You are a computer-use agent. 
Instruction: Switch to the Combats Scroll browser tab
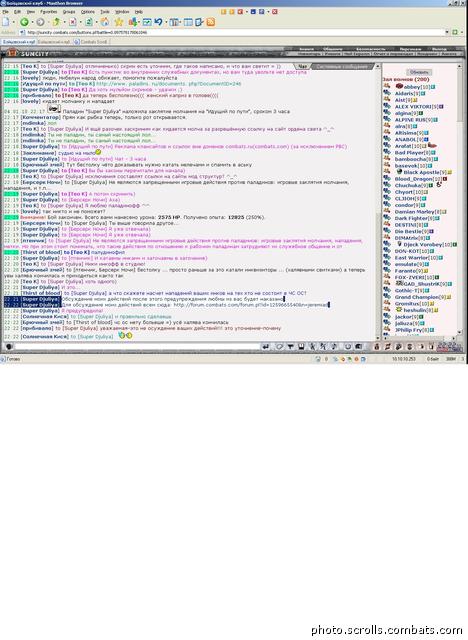[91, 42]
